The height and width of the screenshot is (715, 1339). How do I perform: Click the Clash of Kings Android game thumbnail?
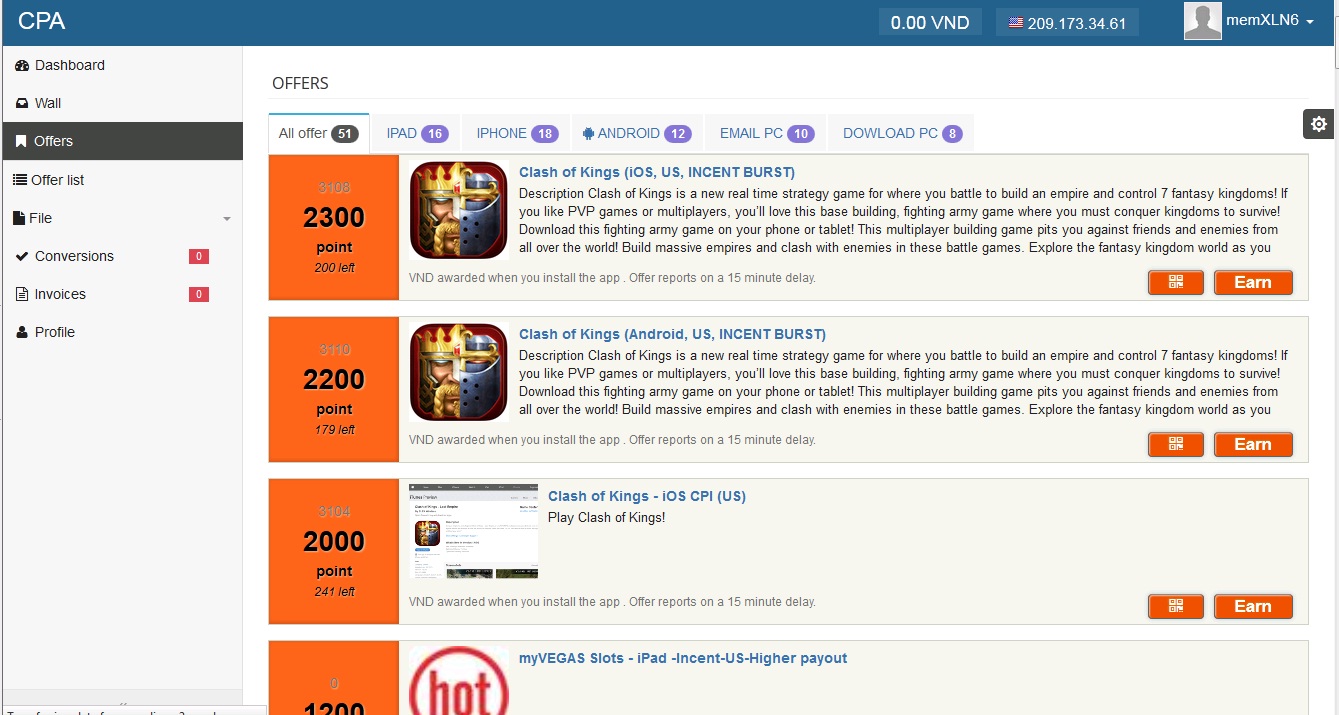point(459,372)
